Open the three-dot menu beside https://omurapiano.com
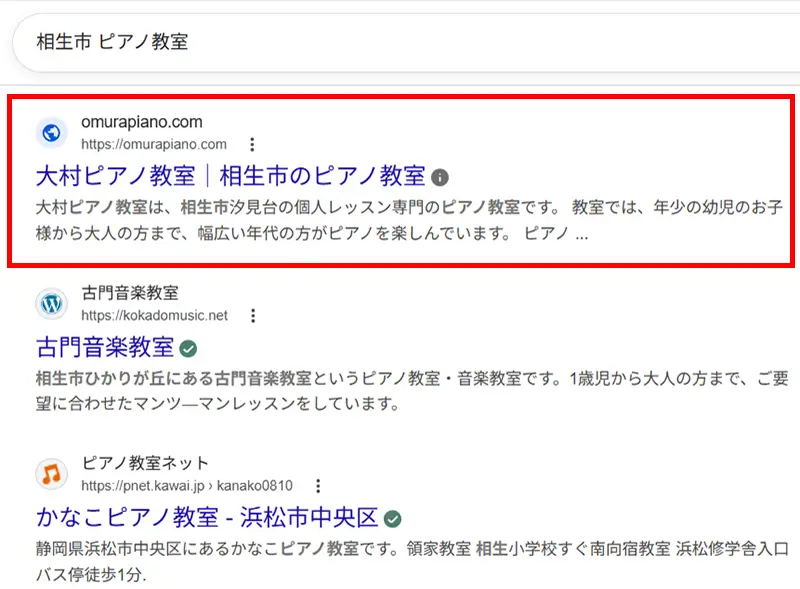This screenshot has height=589, width=800. 252,144
